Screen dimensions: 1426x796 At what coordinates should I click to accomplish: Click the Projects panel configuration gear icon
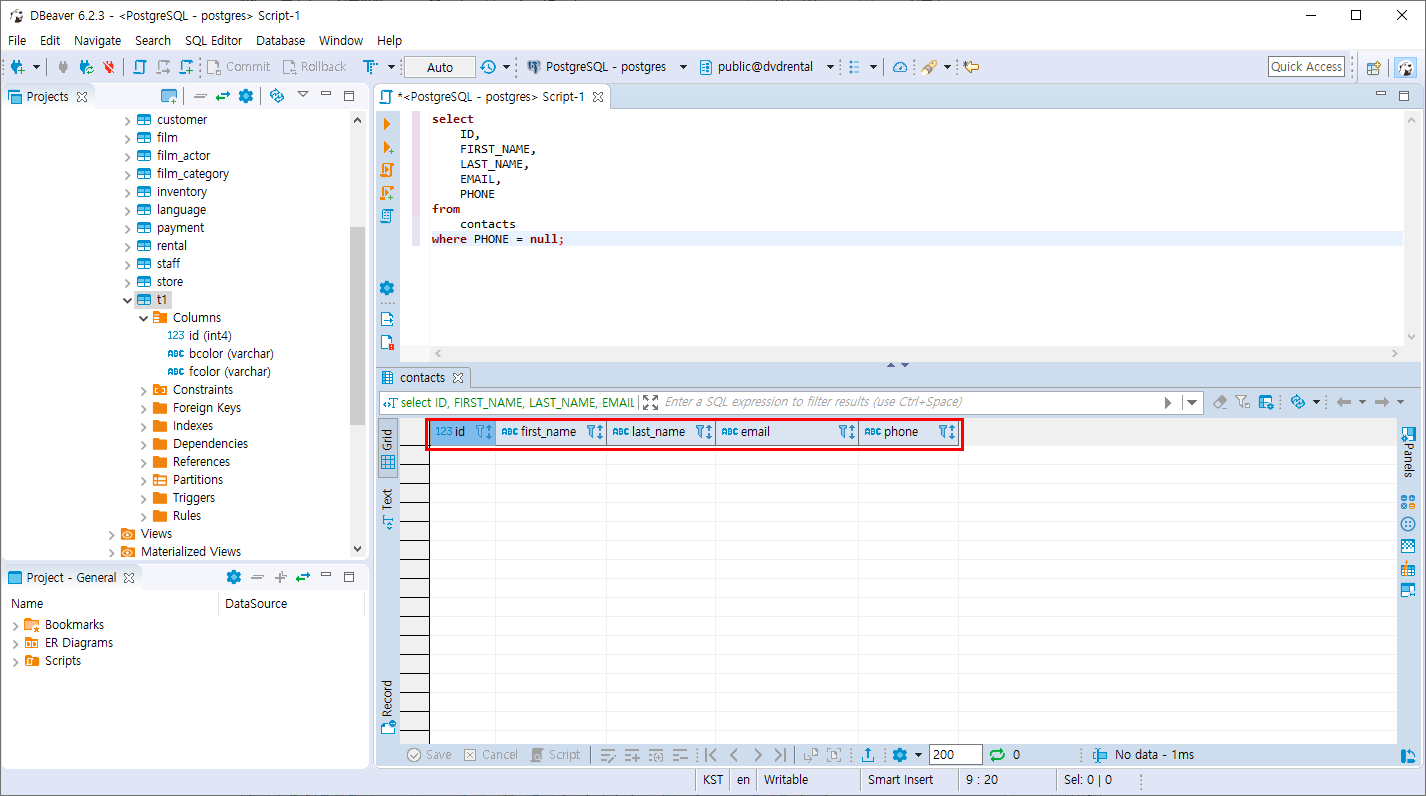pos(246,96)
